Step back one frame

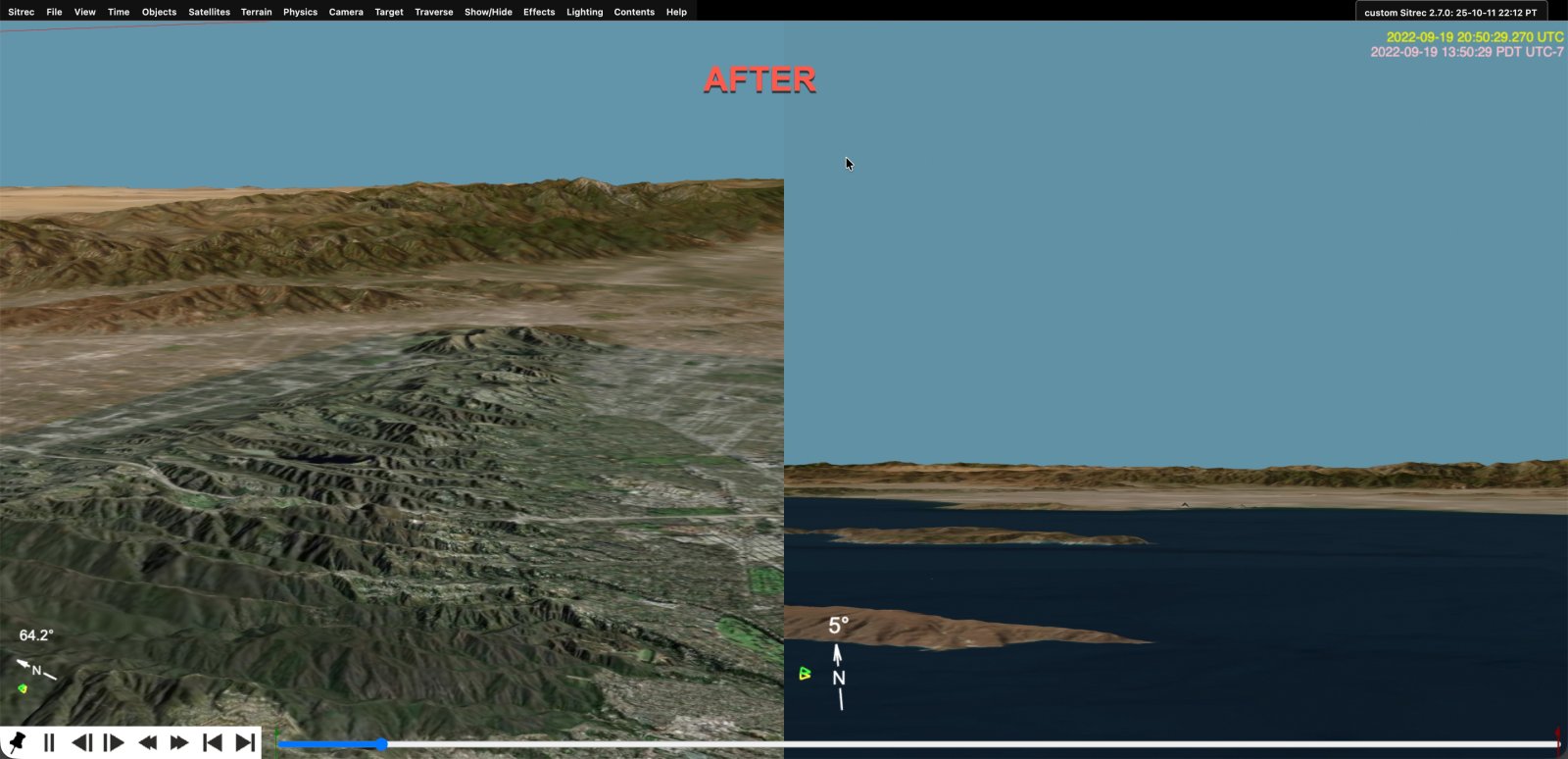coord(81,742)
